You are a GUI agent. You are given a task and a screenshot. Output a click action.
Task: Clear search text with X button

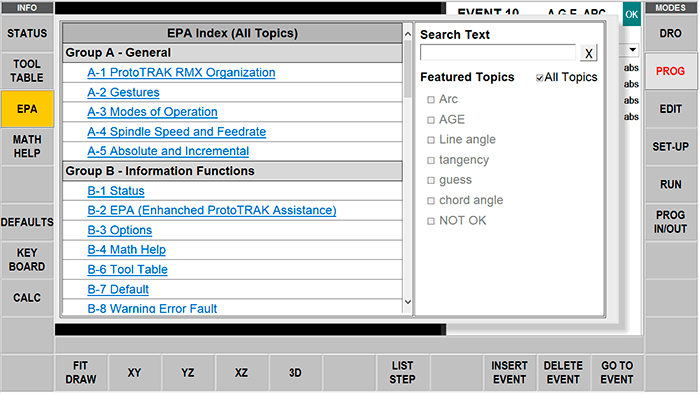coord(588,53)
